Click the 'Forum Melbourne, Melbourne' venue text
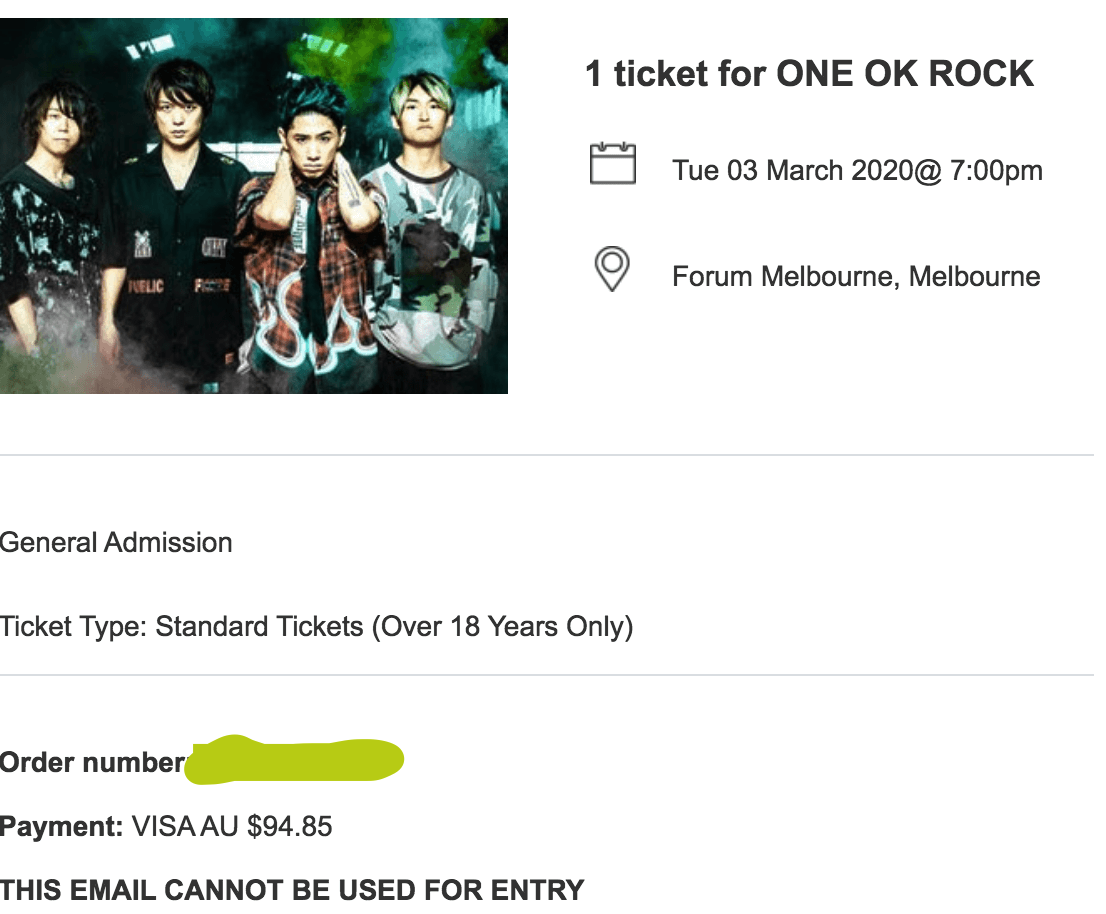The height and width of the screenshot is (914, 1106). [856, 276]
